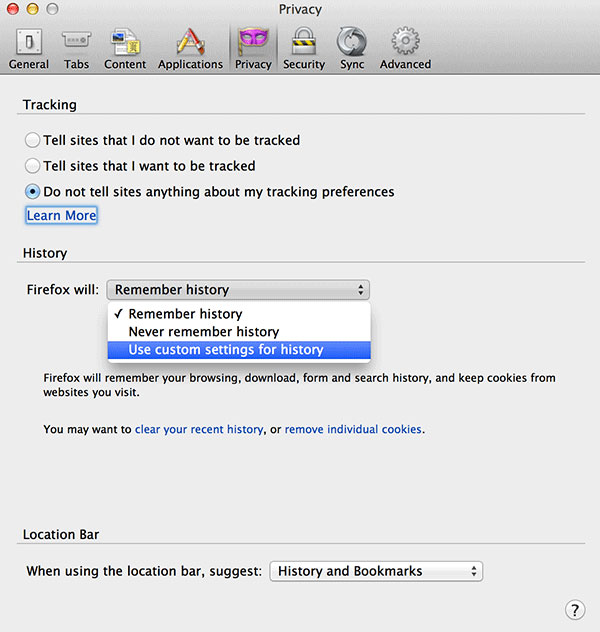
Task: Open the Security padlock icon
Action: (303, 41)
